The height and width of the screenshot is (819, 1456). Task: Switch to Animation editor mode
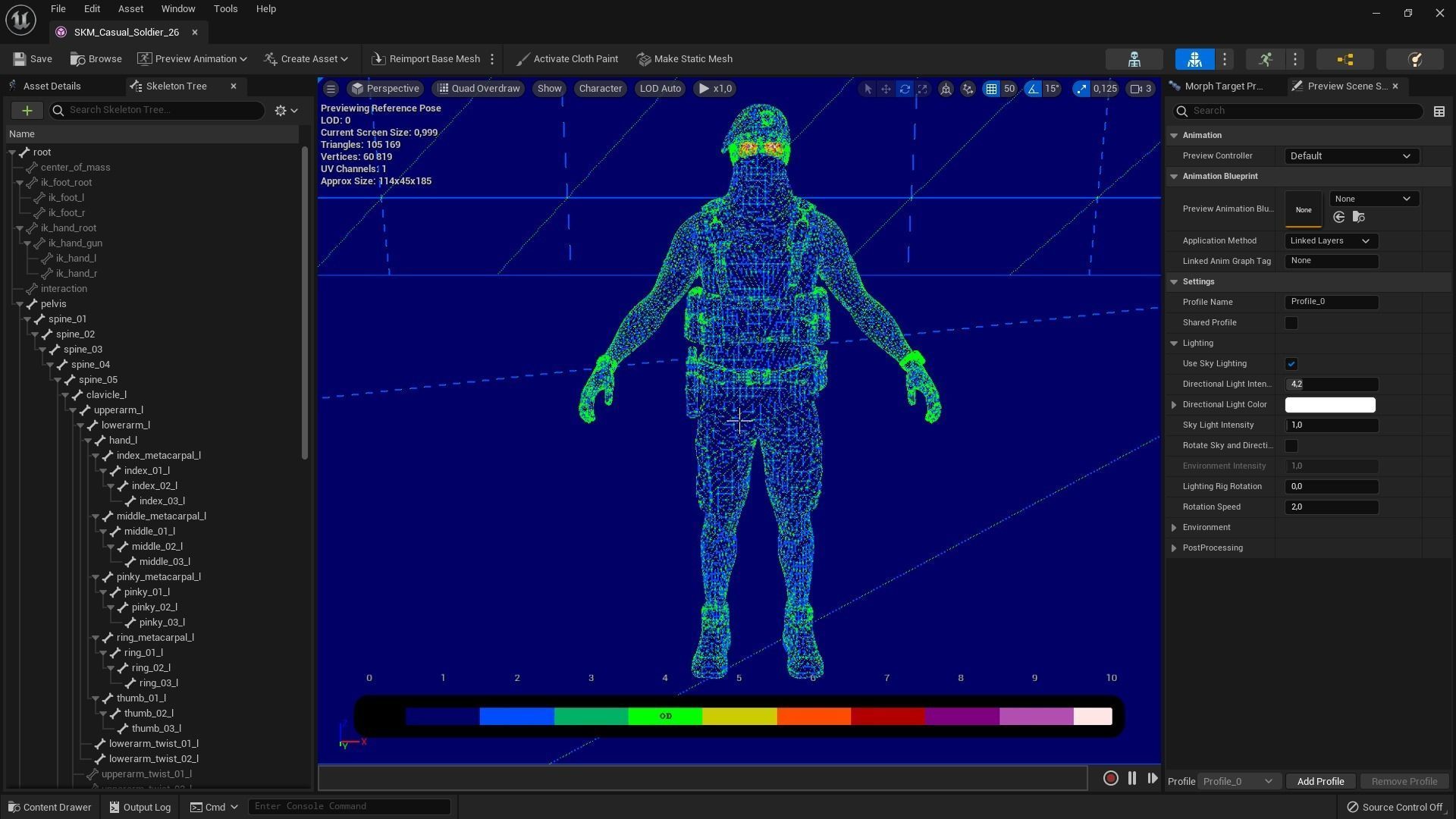(x=1265, y=59)
